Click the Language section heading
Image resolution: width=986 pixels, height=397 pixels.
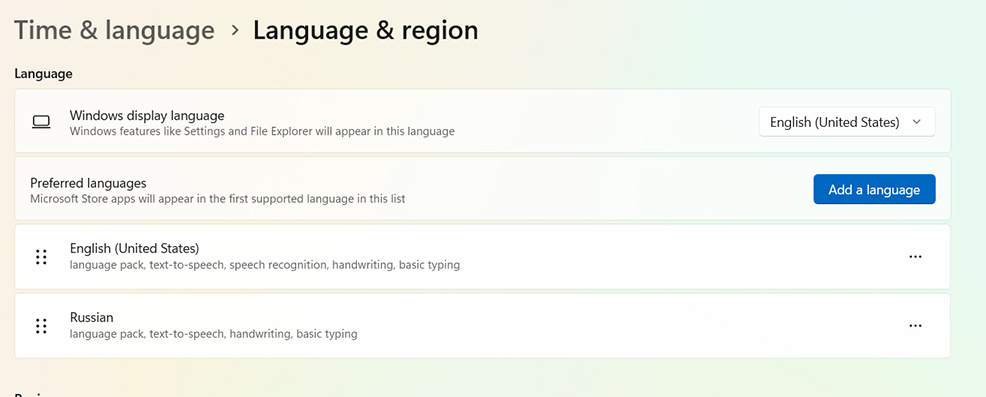click(x=43, y=74)
